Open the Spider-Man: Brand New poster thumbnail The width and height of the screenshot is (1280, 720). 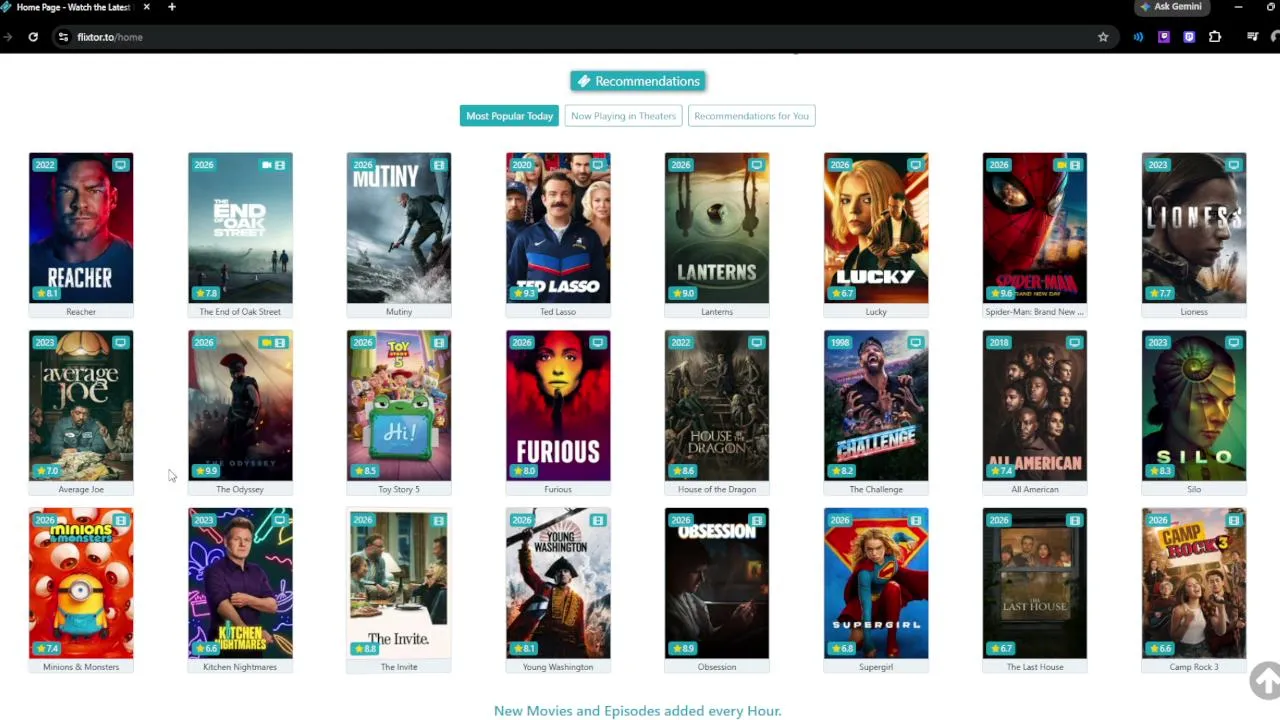pos(1035,228)
